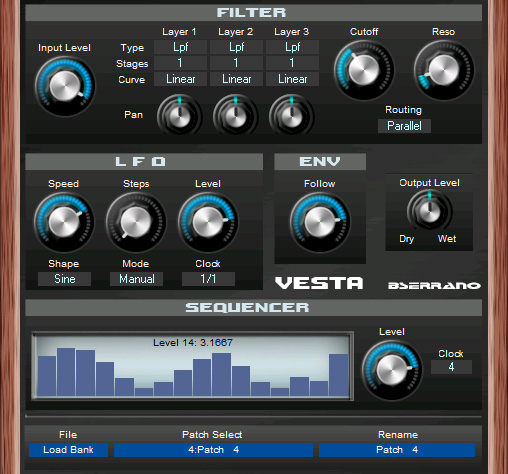Click the Input Level knob
This screenshot has height=474, width=508.
point(65,86)
